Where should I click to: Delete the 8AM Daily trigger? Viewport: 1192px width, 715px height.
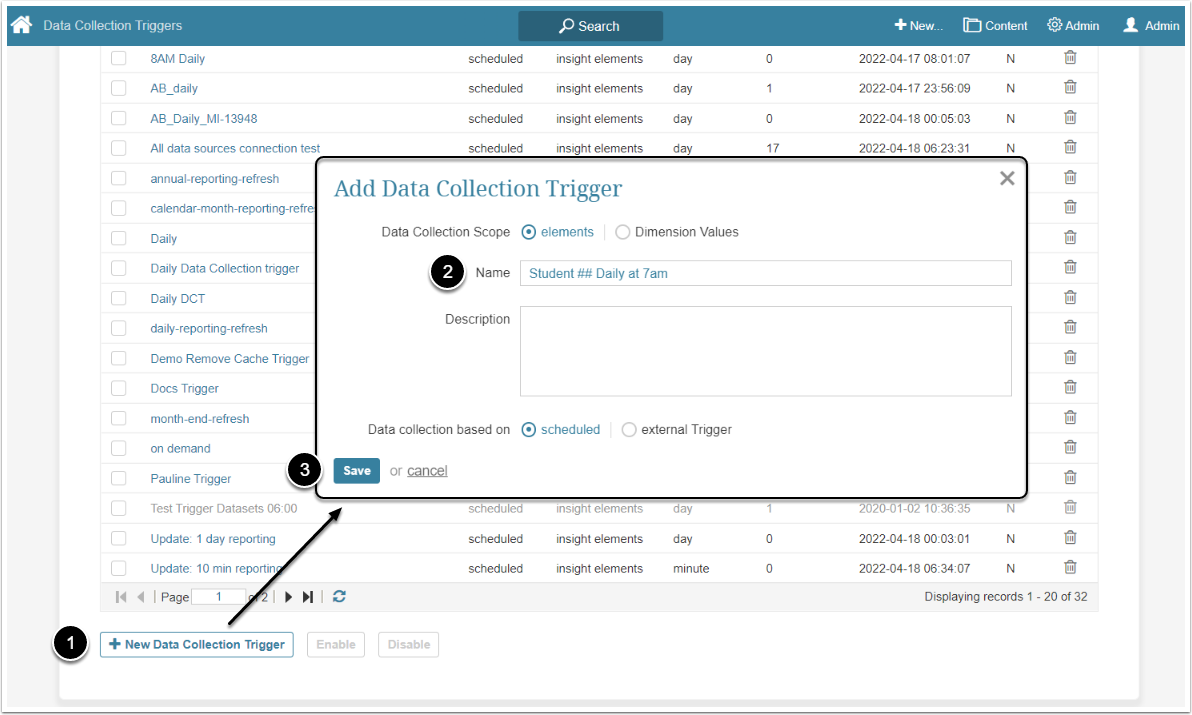pyautogui.click(x=1070, y=58)
